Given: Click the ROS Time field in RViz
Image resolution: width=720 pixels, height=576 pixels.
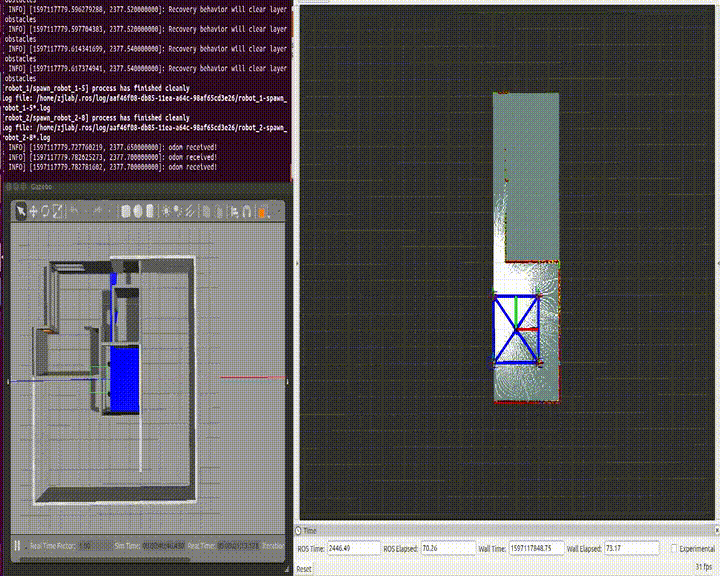Looking at the screenshot, I should (x=354, y=548).
